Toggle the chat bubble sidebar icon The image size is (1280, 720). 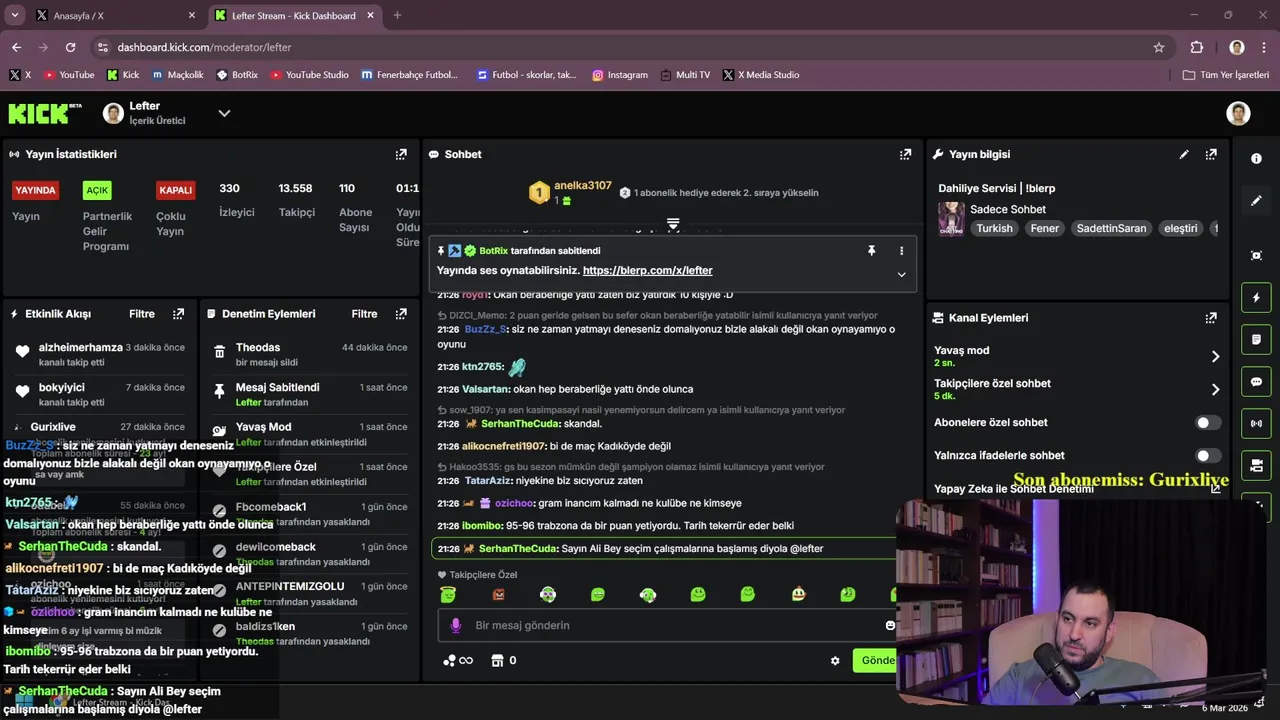click(x=1257, y=382)
